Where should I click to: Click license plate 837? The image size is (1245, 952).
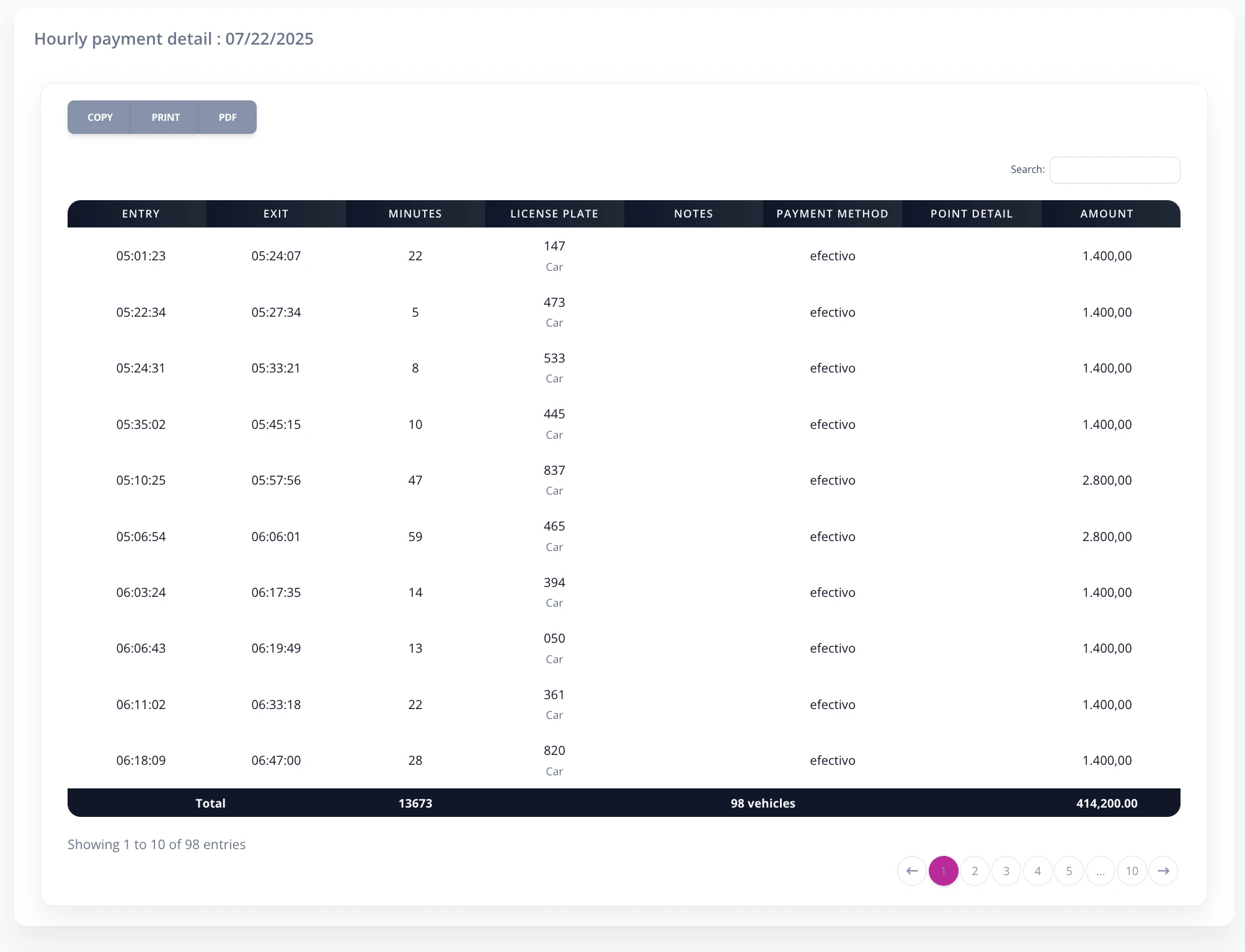[554, 470]
